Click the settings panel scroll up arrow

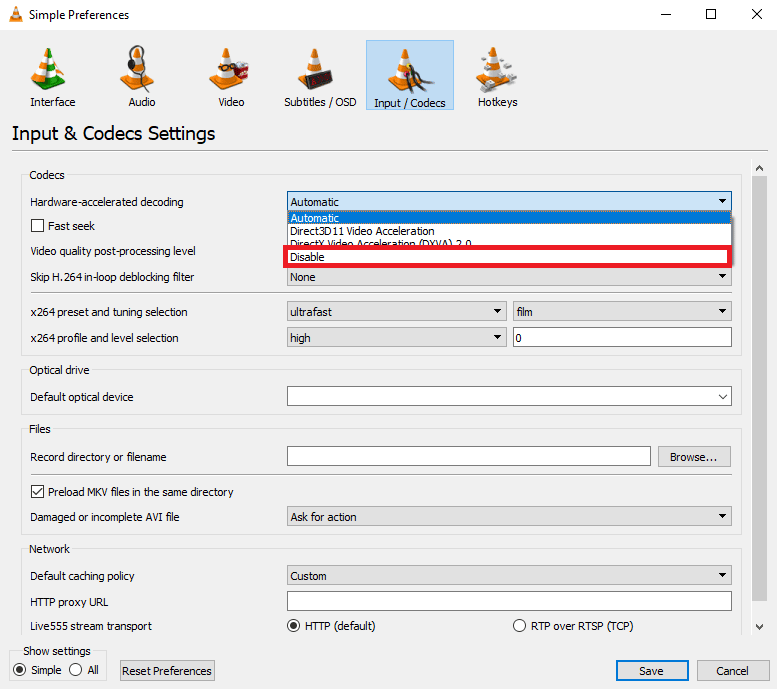pyautogui.click(x=759, y=169)
